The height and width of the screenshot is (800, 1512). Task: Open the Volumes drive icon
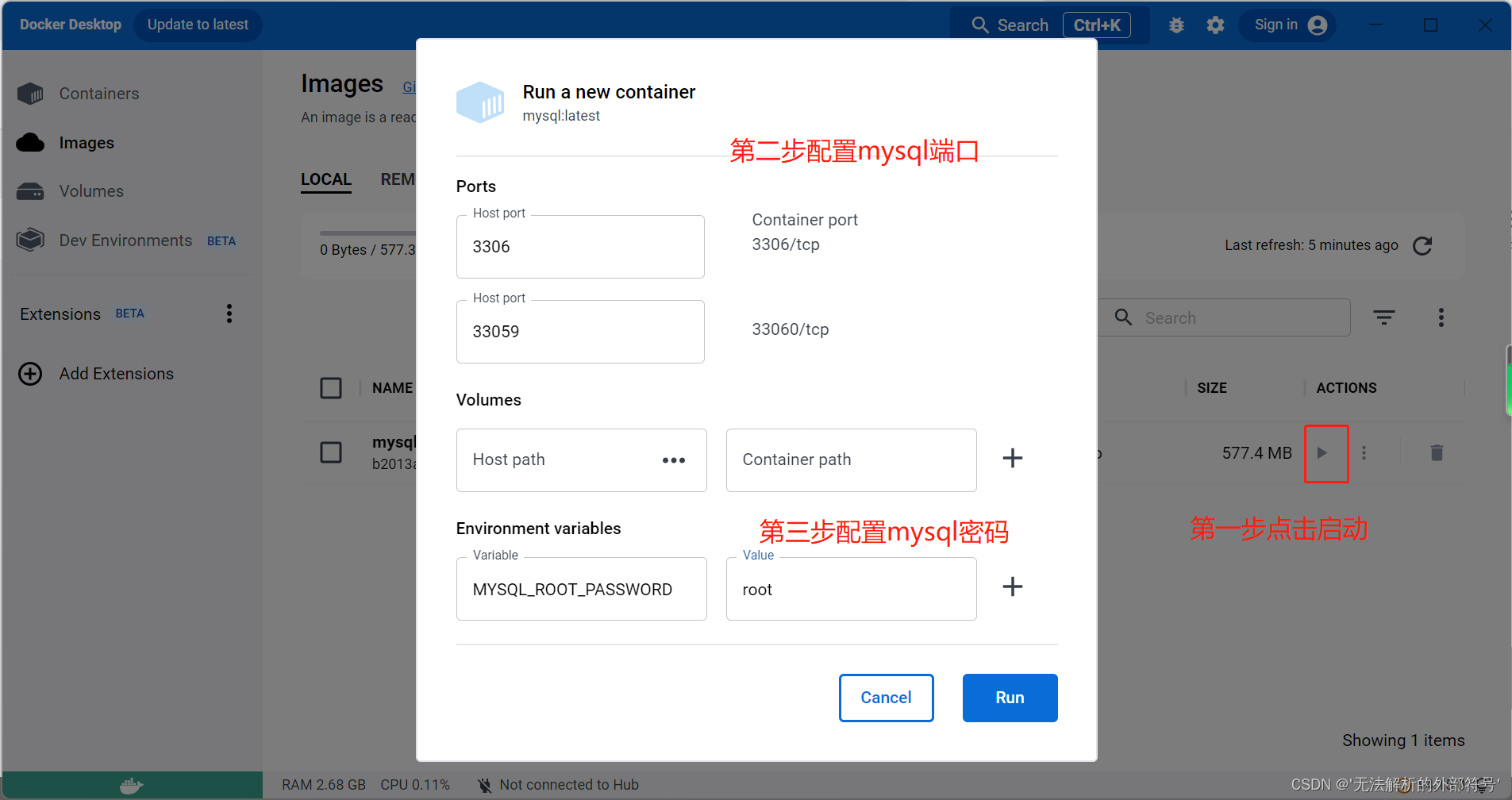coord(30,191)
